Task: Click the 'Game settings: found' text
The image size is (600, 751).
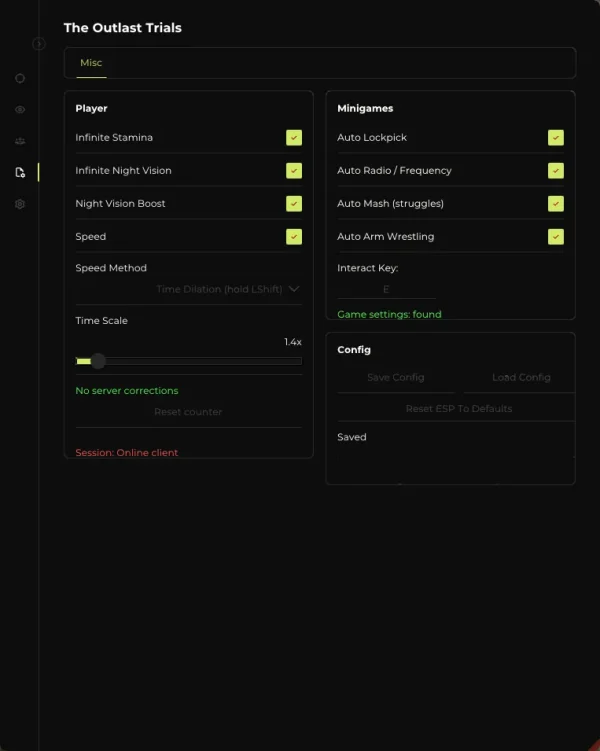Action: click(x=389, y=314)
